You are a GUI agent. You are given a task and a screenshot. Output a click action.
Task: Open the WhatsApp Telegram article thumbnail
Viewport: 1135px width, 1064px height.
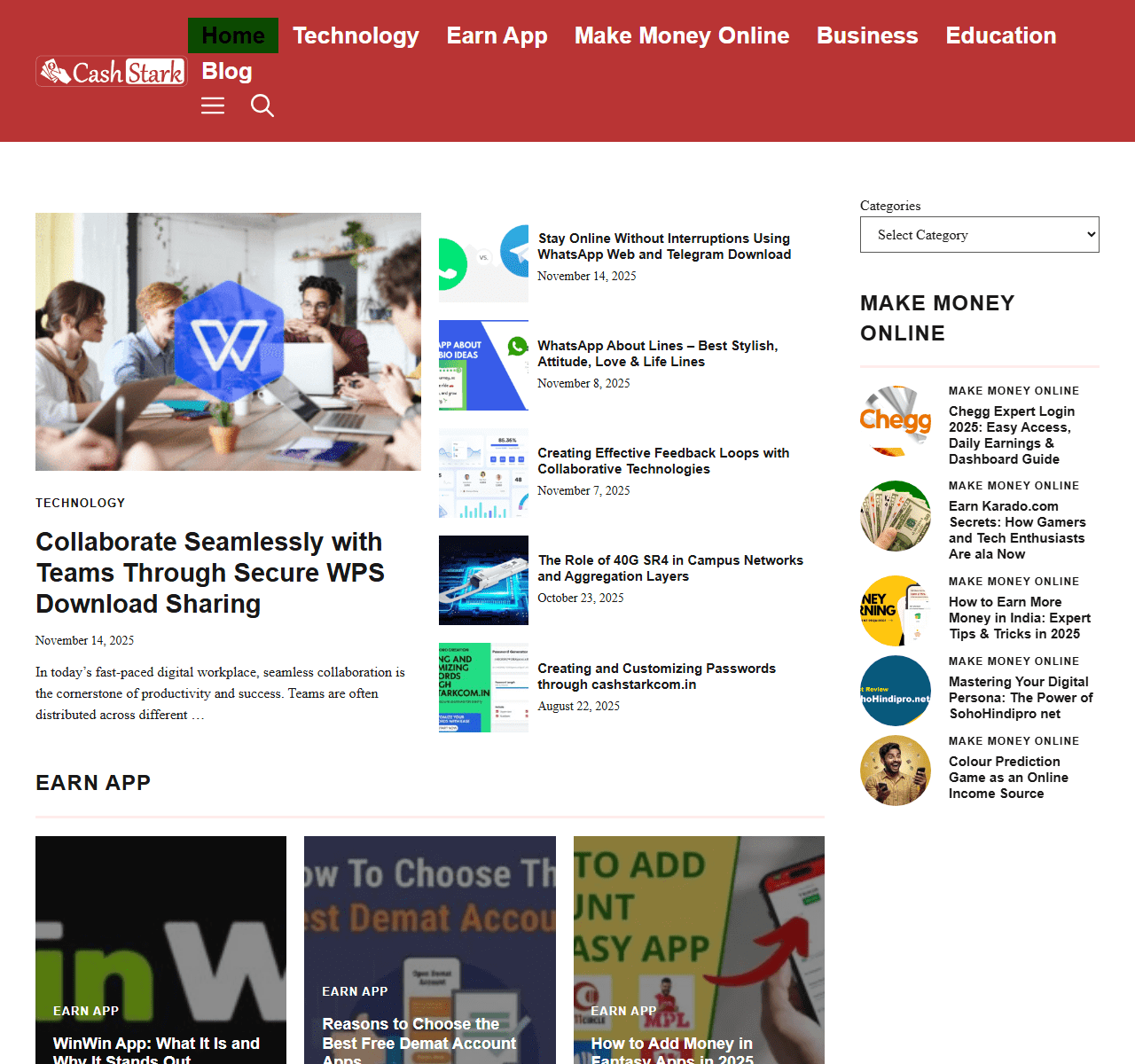483,258
